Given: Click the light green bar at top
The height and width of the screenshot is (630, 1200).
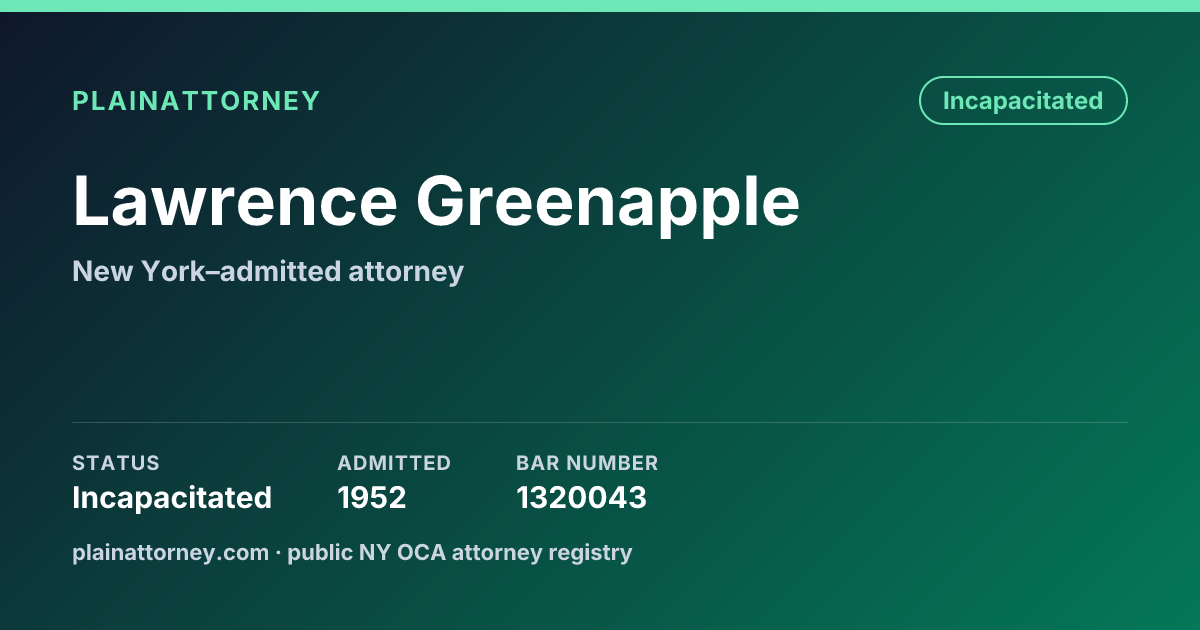Looking at the screenshot, I should [600, 6].
